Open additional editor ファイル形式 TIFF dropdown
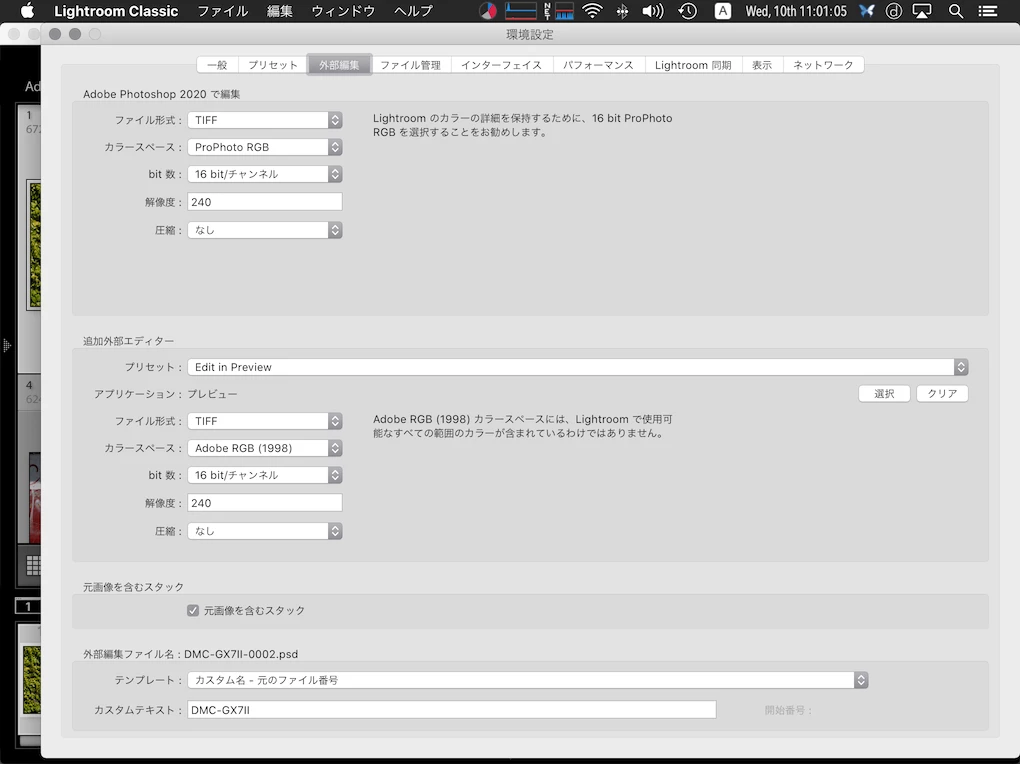The height and width of the screenshot is (764, 1020). pos(265,421)
